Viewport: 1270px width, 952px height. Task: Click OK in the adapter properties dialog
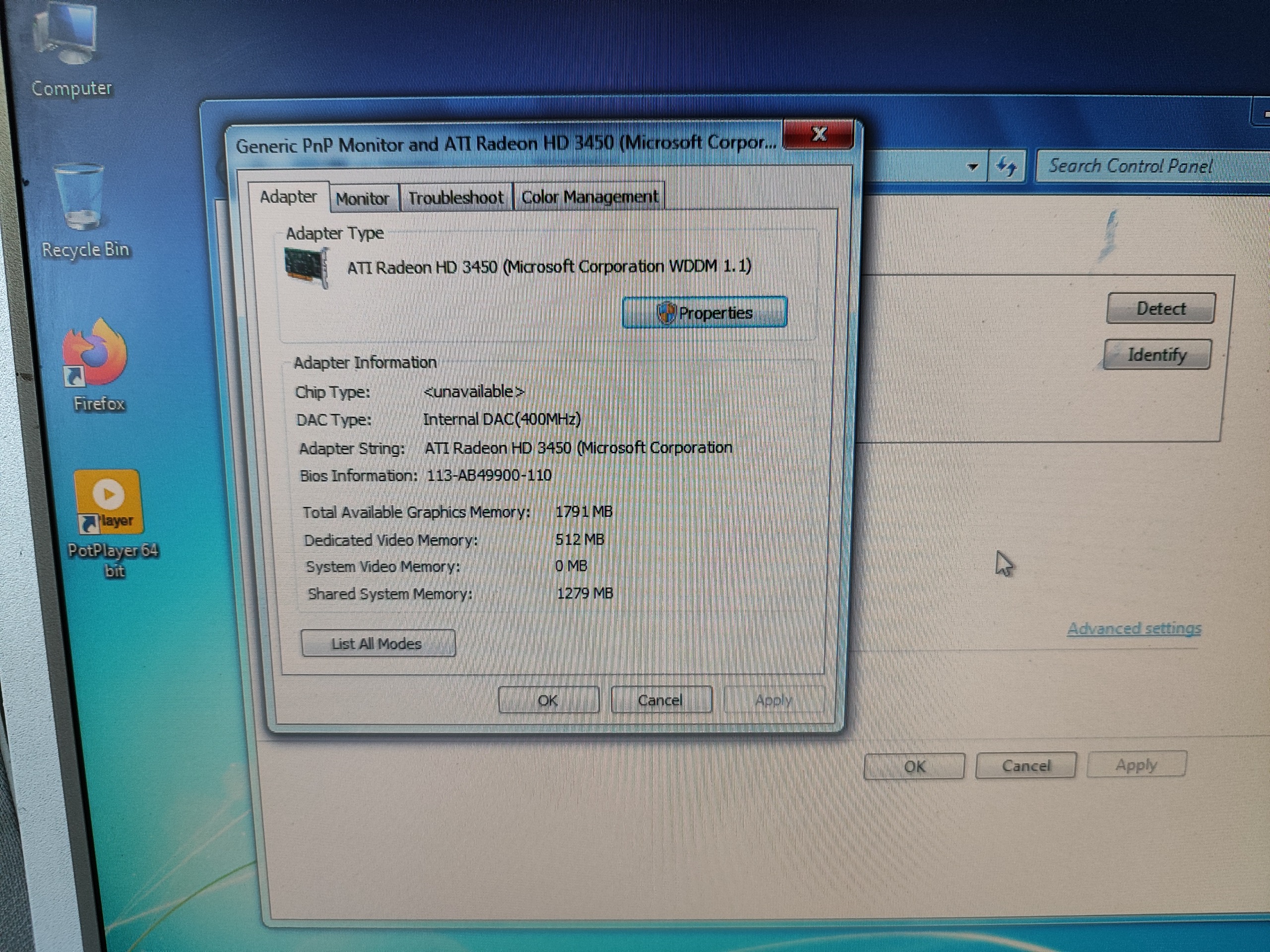pos(548,700)
